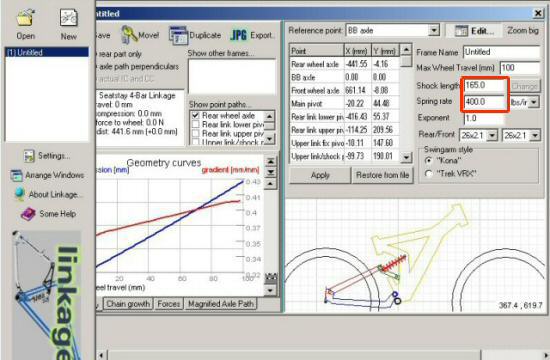Click the Shock length input field

(x=485, y=86)
